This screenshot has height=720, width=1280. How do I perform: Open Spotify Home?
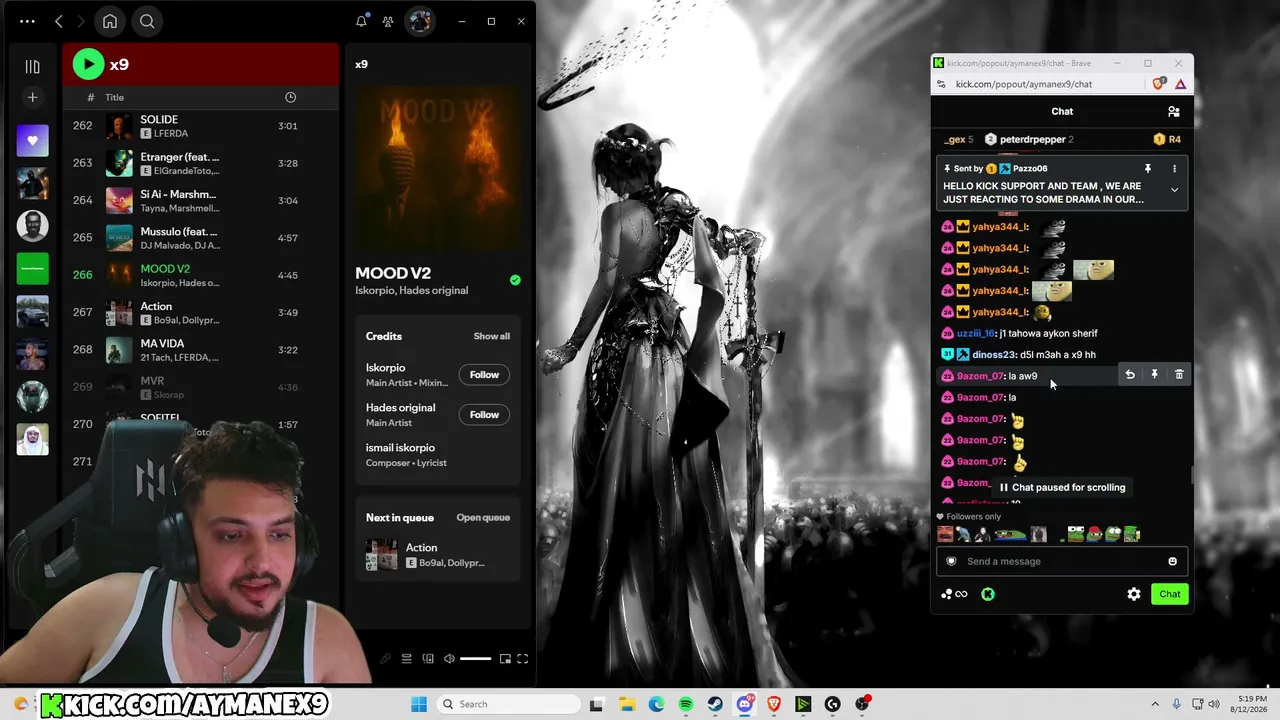tap(110, 21)
